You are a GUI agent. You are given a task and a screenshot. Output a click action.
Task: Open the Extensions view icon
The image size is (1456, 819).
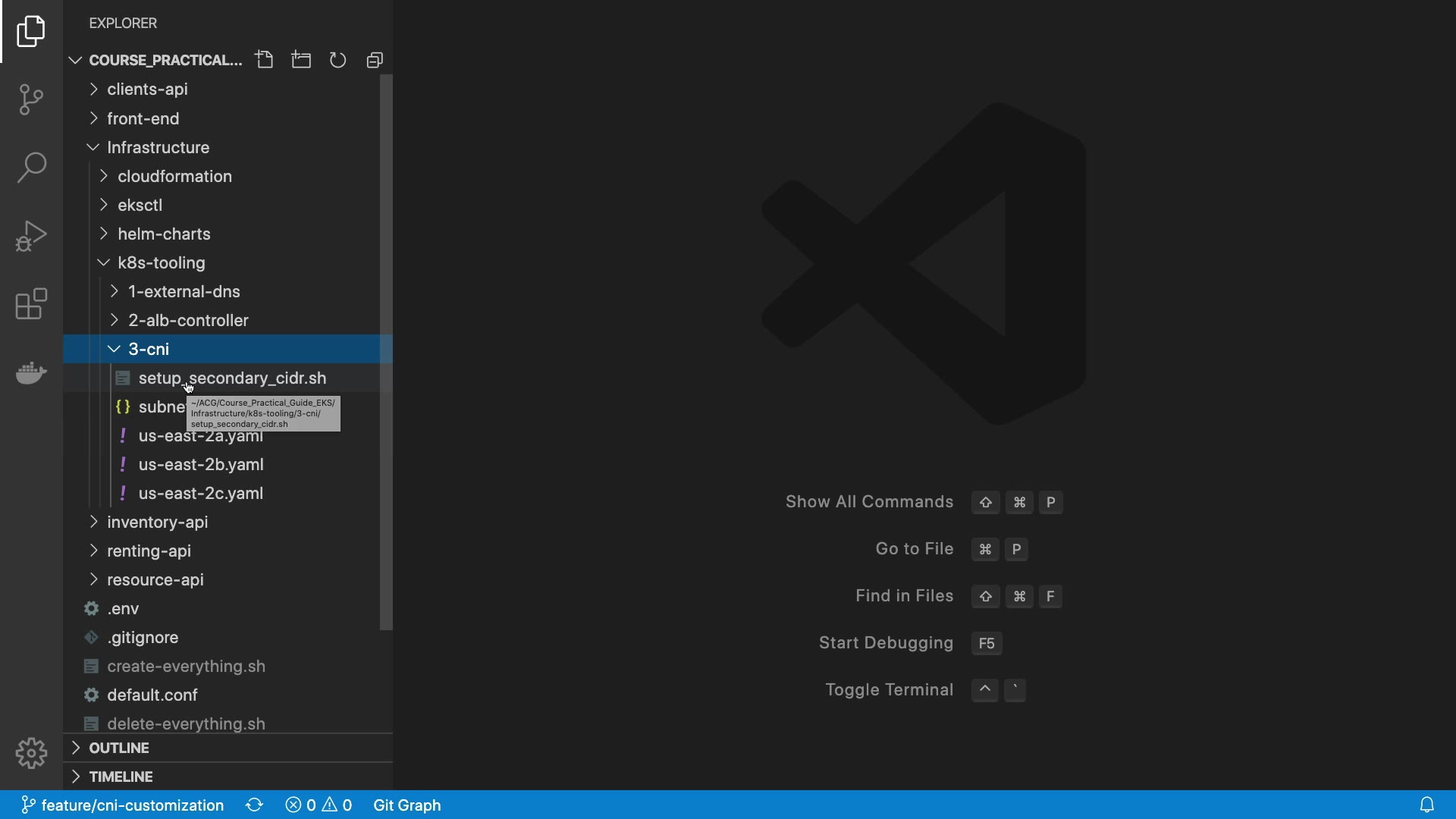pyautogui.click(x=31, y=304)
